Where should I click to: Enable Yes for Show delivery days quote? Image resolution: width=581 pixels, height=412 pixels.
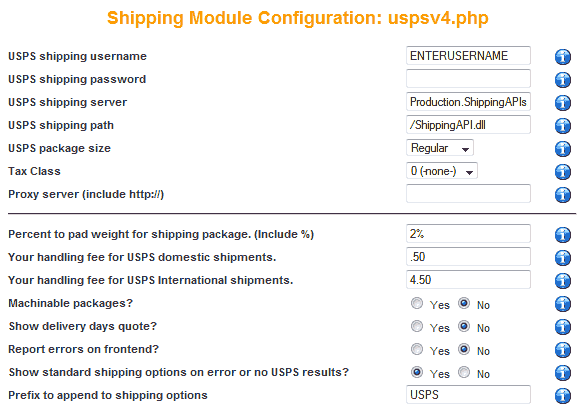coord(417,326)
